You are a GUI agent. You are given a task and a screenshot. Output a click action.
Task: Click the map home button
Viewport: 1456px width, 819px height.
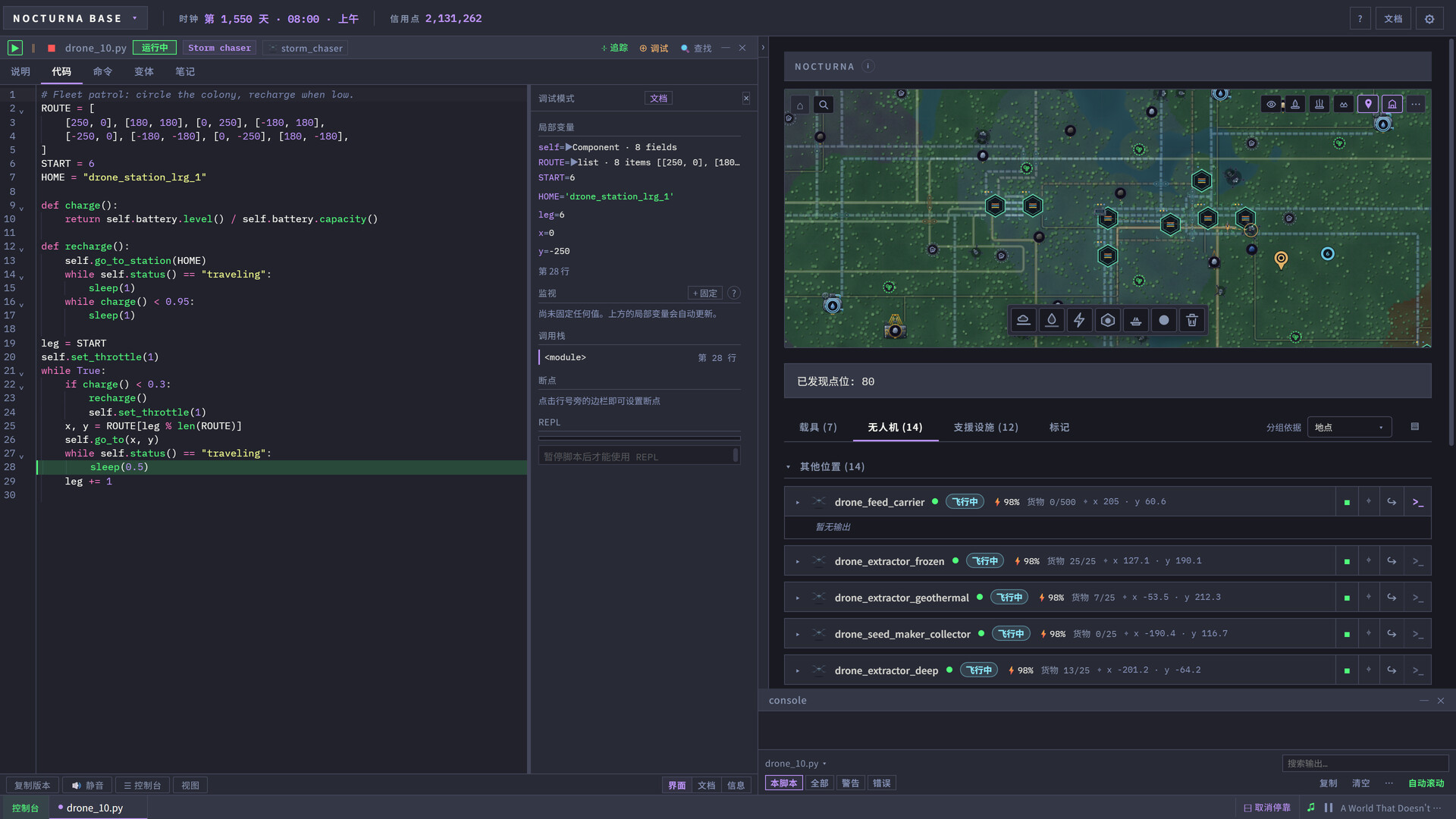[x=799, y=105]
